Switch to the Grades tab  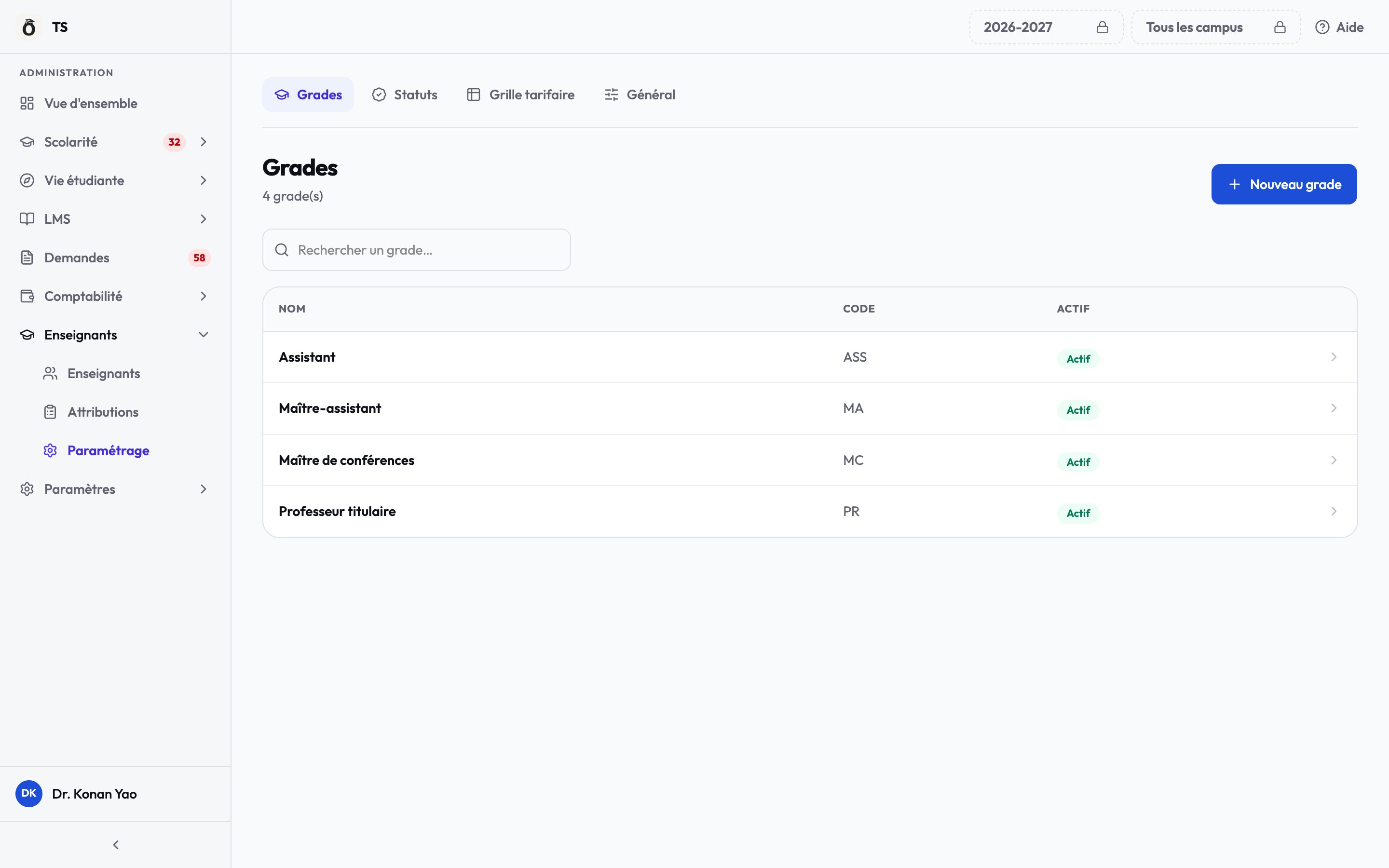tap(308, 95)
